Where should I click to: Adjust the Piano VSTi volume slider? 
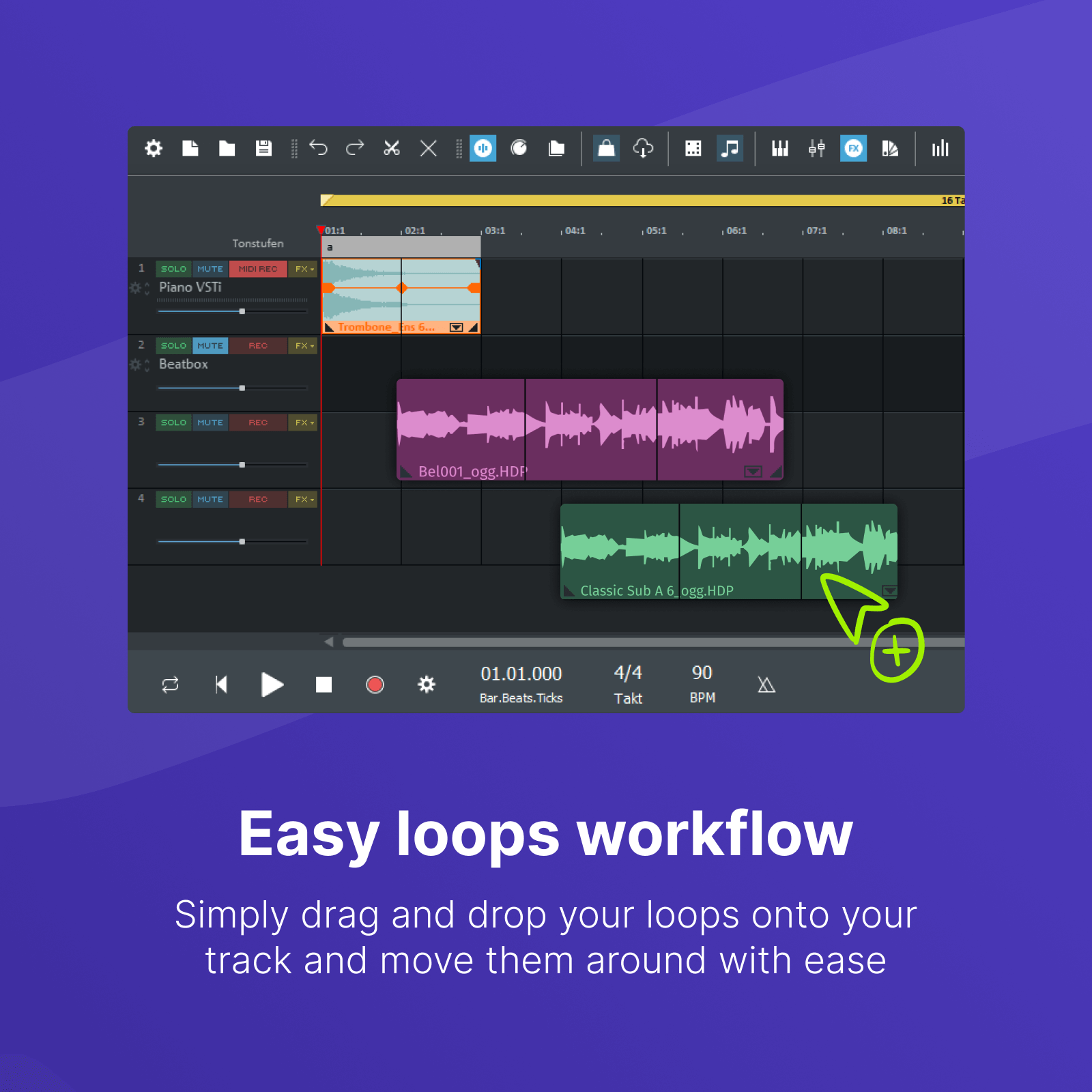pyautogui.click(x=242, y=311)
